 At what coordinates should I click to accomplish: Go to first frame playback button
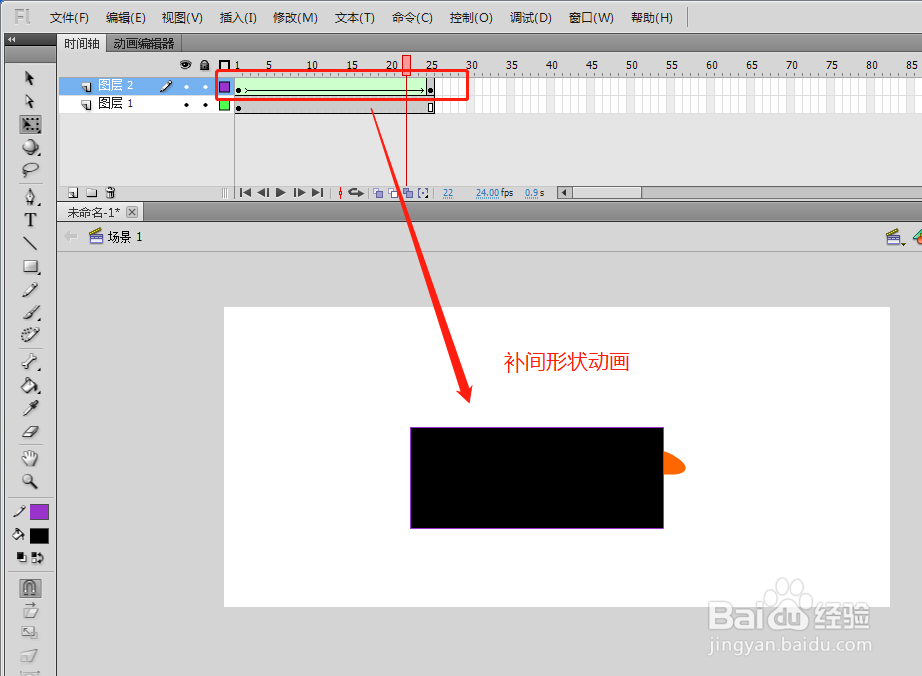coord(246,192)
